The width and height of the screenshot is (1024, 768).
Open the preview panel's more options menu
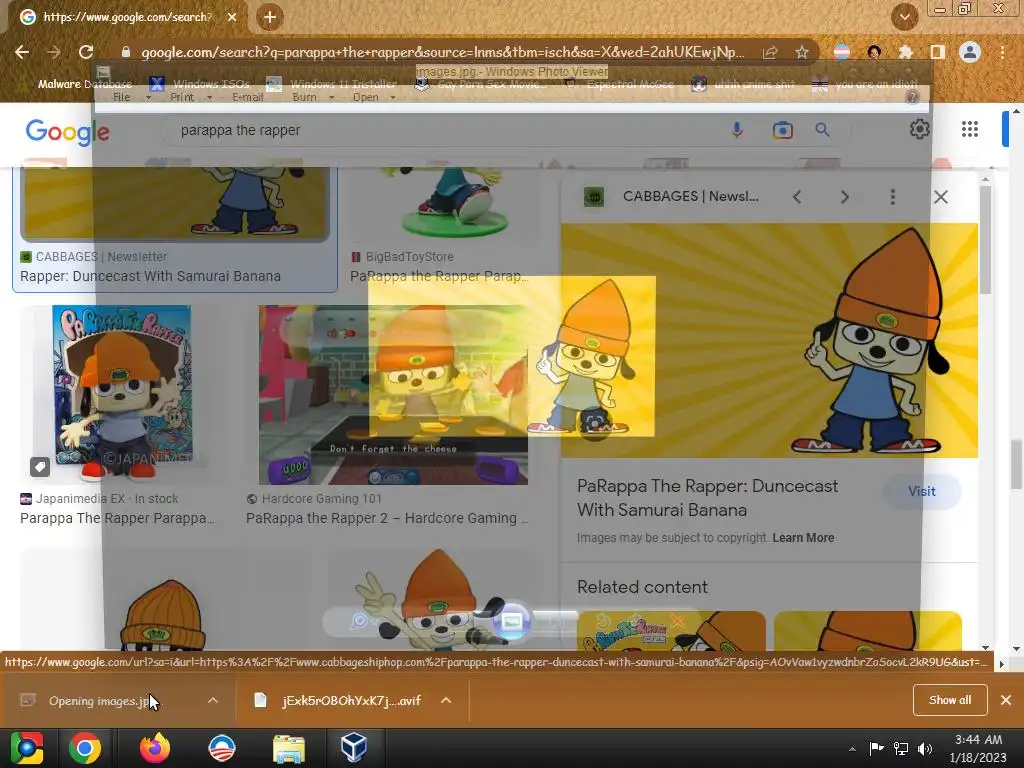[x=893, y=197]
